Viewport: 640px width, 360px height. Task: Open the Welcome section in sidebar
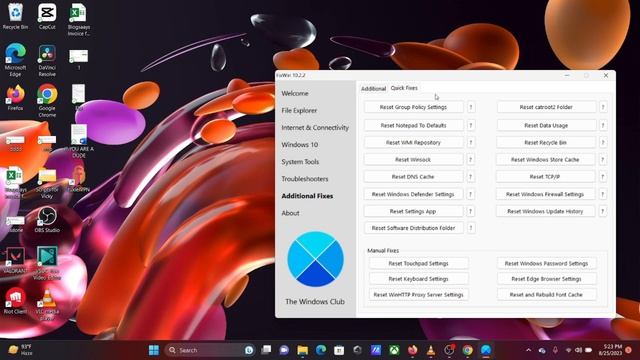point(295,93)
